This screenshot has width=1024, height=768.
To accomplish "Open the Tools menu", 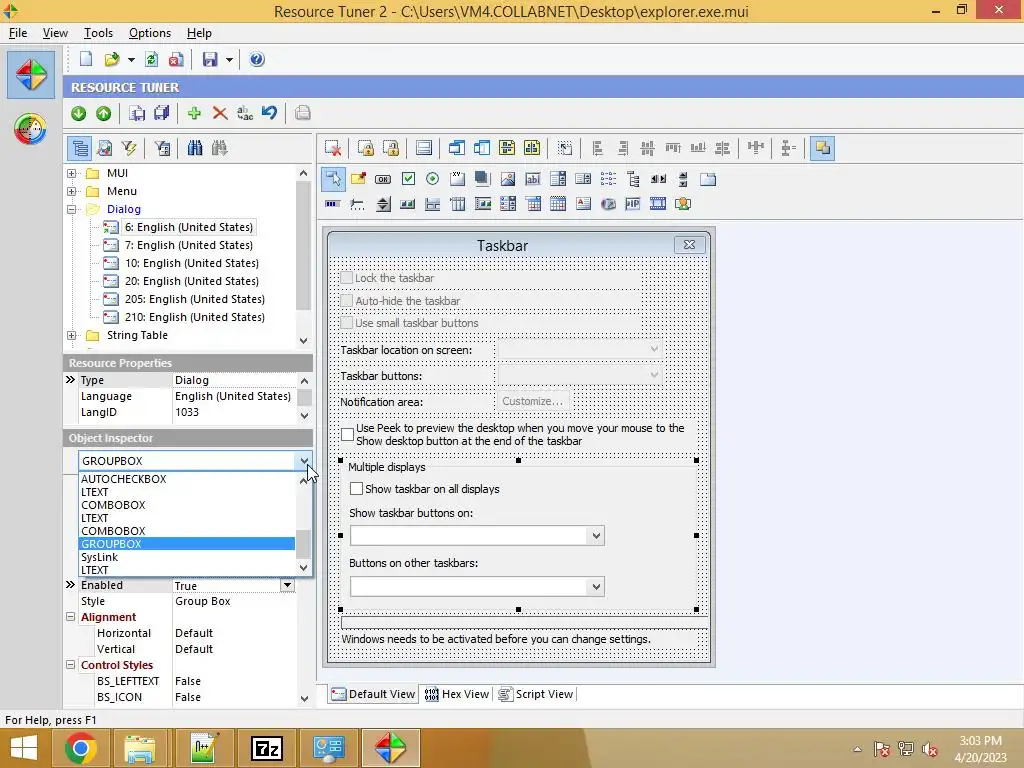I will tap(98, 33).
